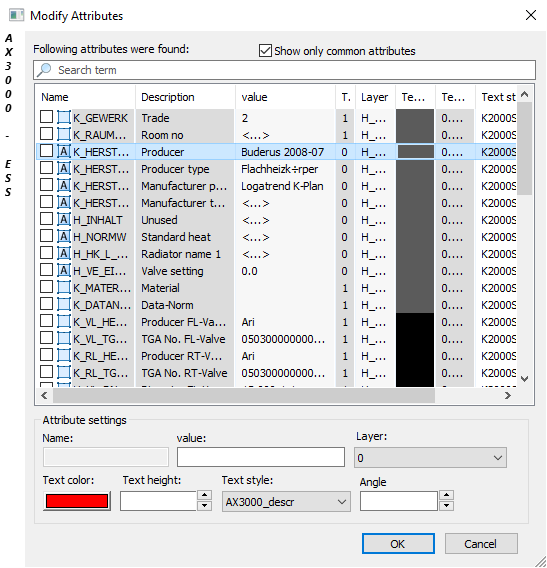Increase Text height with up arrow
547x568 pixels.
[x=204, y=495]
